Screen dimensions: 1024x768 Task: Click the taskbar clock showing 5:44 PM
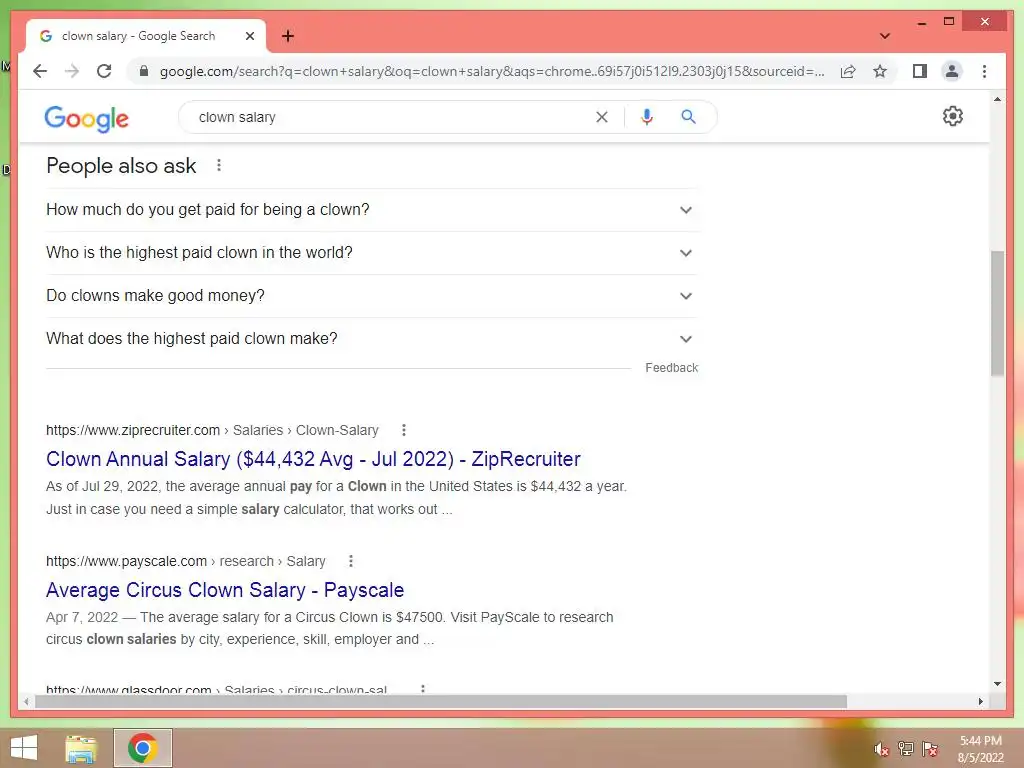click(980, 749)
